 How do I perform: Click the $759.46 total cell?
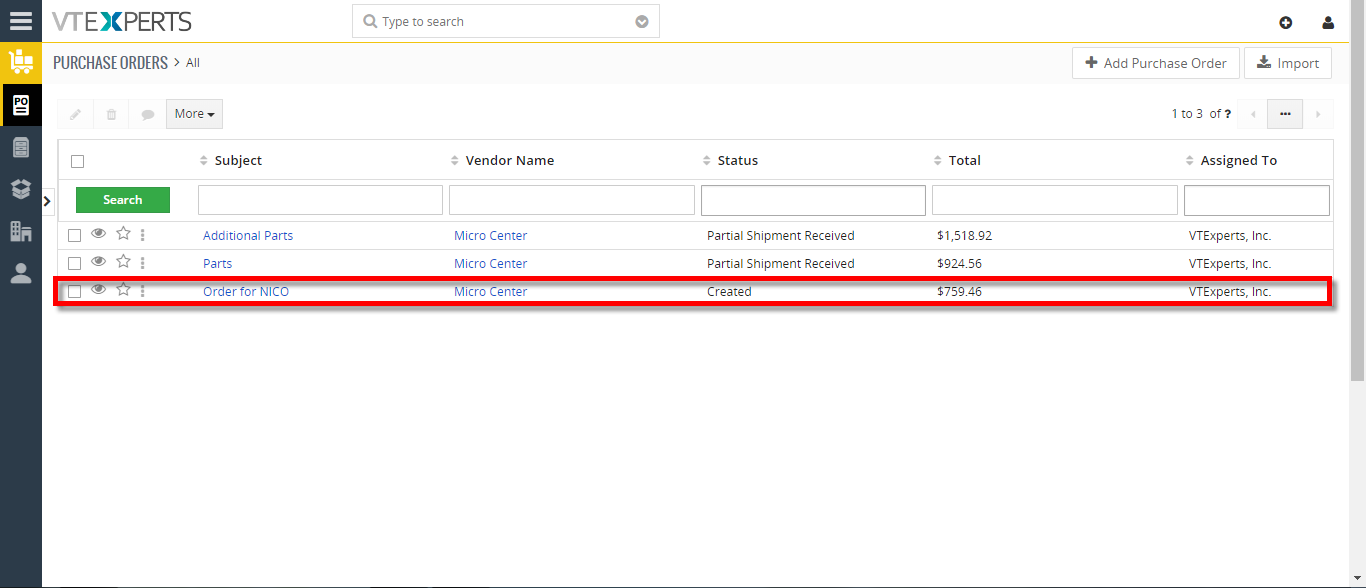tap(959, 292)
